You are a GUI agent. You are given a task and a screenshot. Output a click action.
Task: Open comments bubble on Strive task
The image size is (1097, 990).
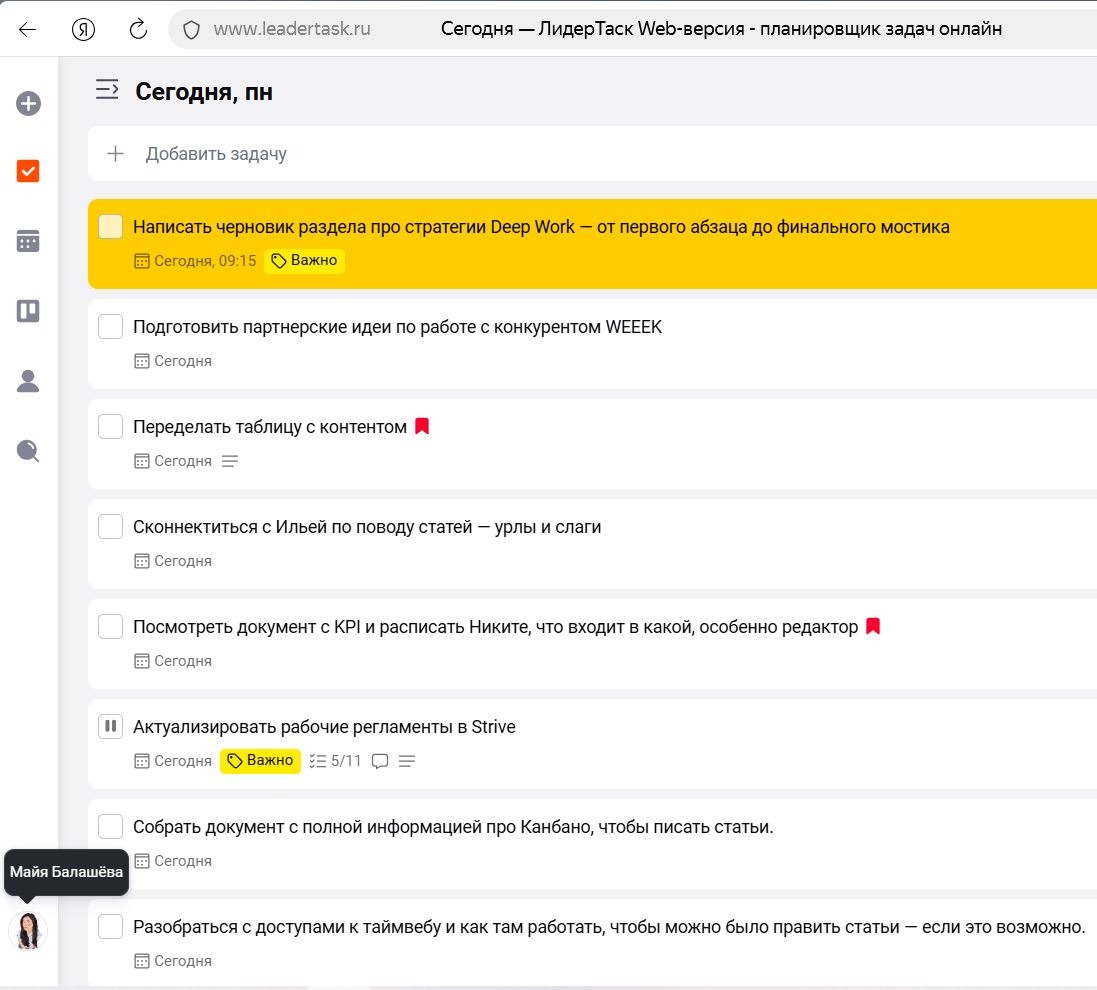(380, 761)
